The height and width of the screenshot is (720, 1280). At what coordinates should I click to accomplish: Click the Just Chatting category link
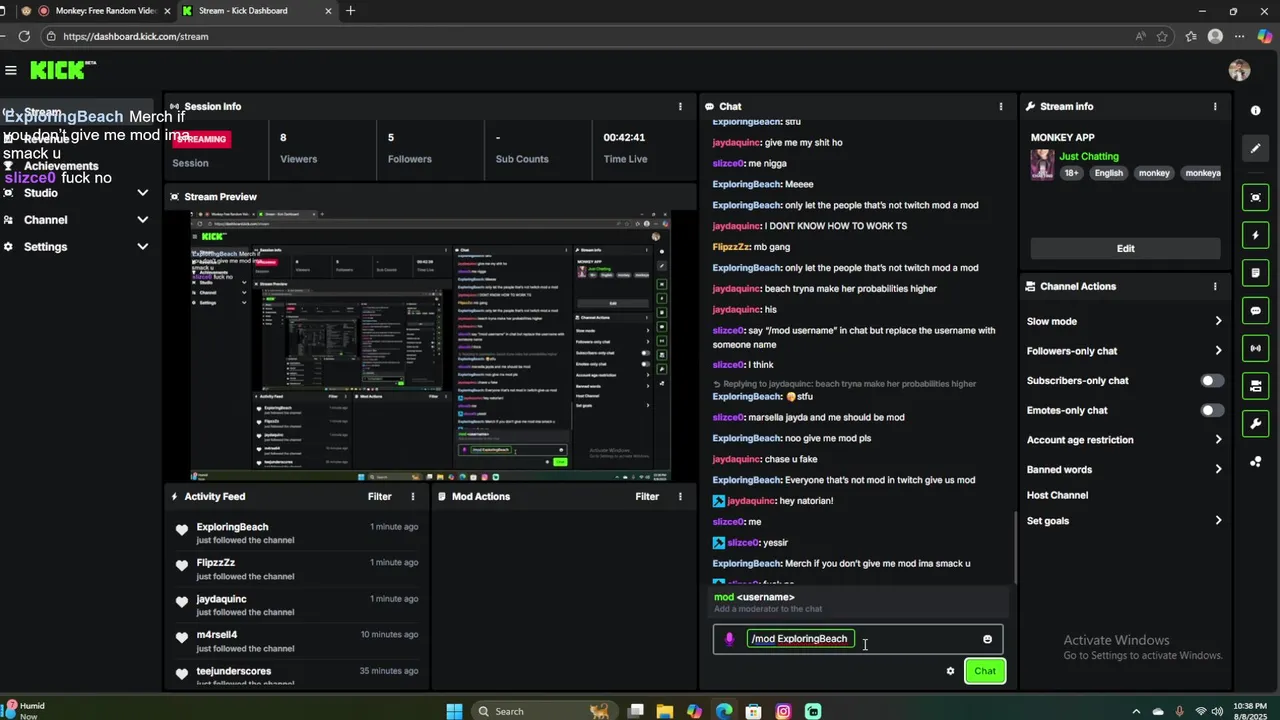pyautogui.click(x=1089, y=156)
